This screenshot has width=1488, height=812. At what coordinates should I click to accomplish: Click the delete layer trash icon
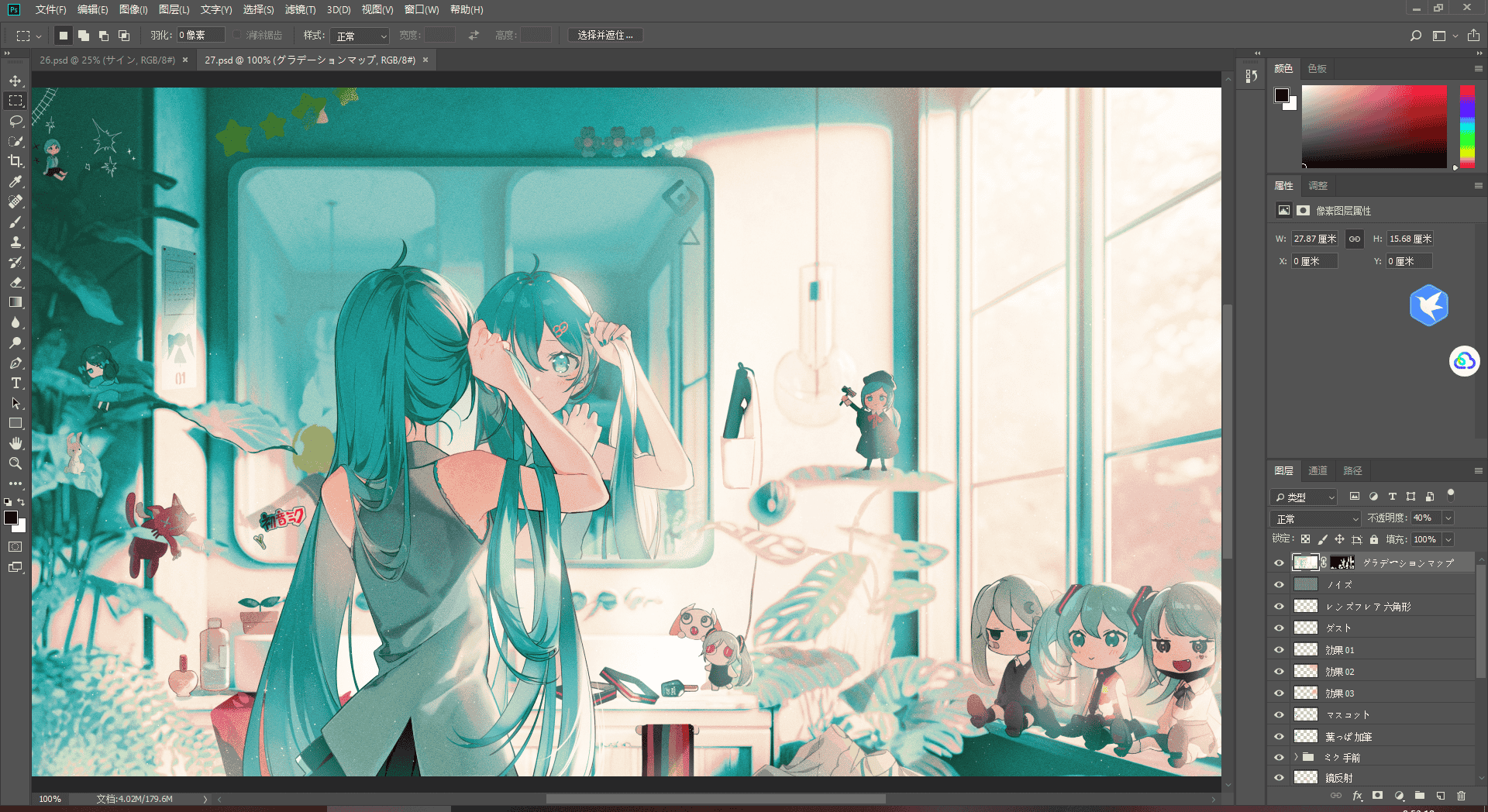tap(1461, 796)
